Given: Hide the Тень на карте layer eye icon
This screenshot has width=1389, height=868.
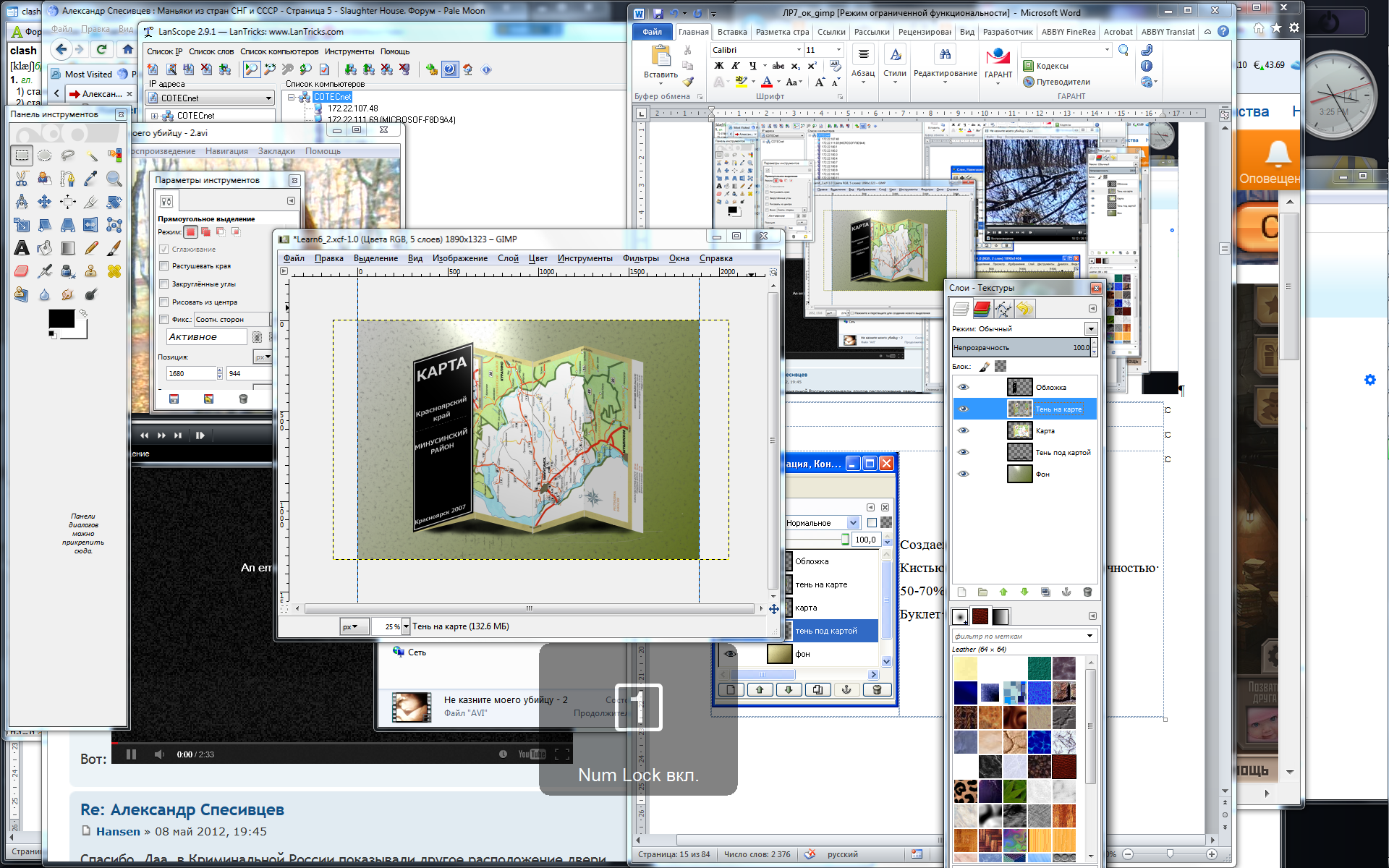Looking at the screenshot, I should click(962, 409).
